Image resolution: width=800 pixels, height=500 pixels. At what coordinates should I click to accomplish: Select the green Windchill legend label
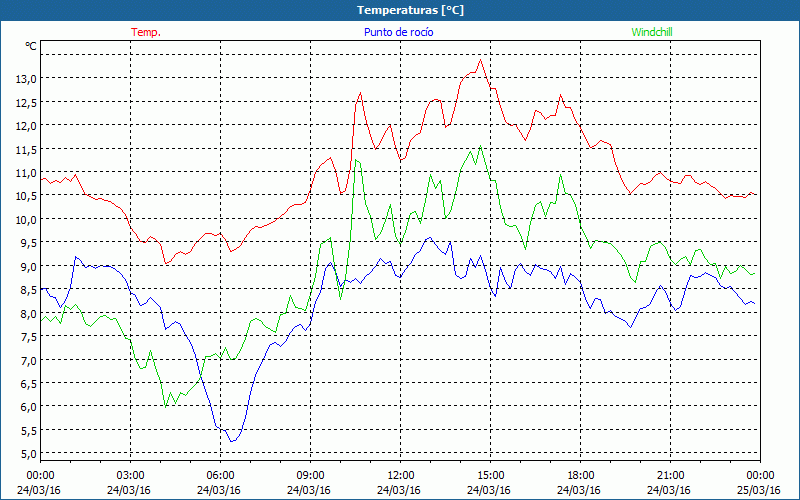click(x=652, y=32)
